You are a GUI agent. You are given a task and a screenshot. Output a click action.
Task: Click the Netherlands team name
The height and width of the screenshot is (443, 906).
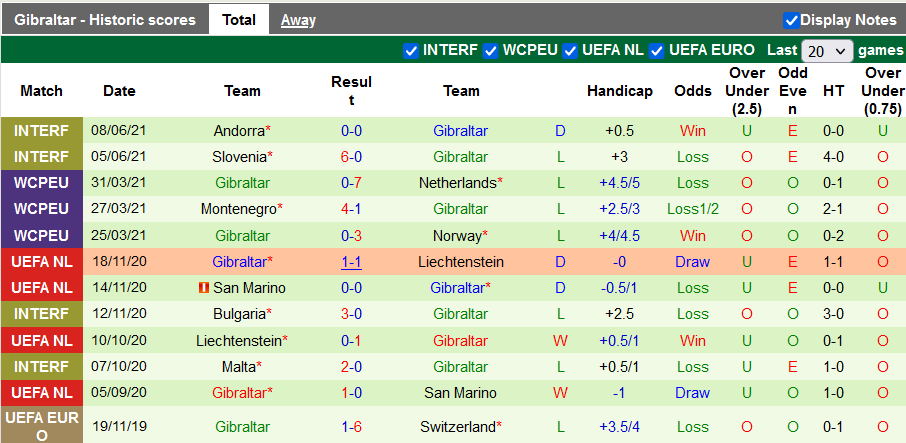click(x=458, y=183)
